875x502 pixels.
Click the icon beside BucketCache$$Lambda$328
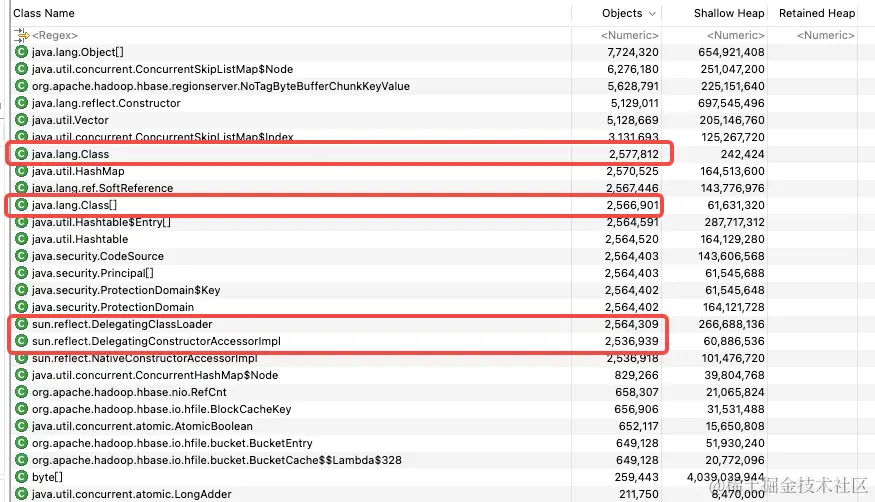[x=21, y=460]
